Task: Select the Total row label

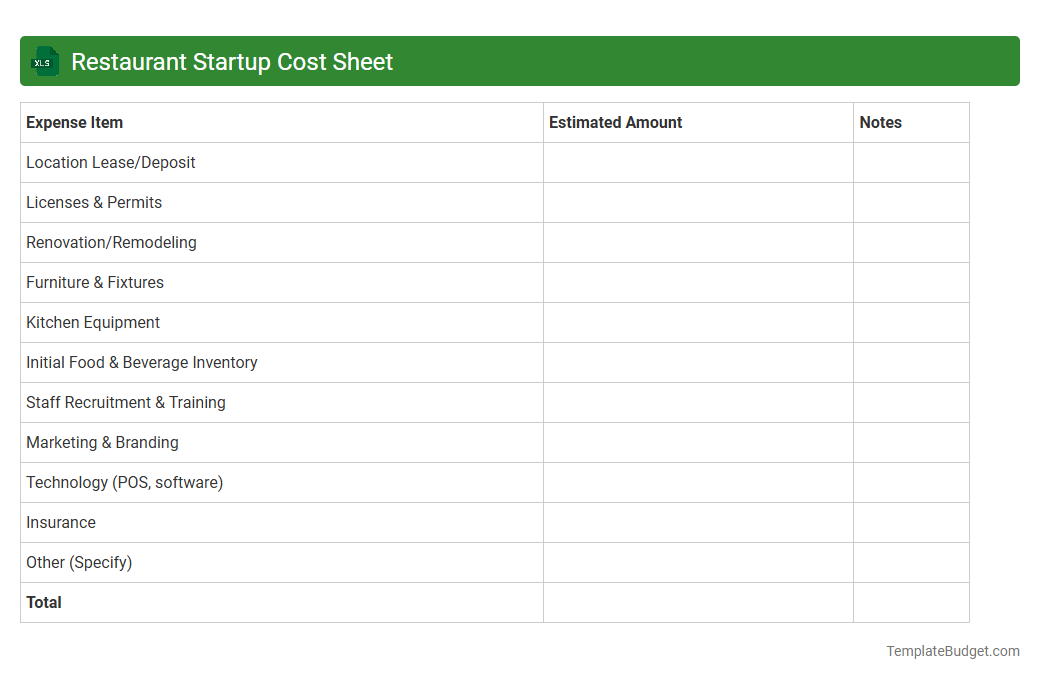Action: tap(44, 602)
